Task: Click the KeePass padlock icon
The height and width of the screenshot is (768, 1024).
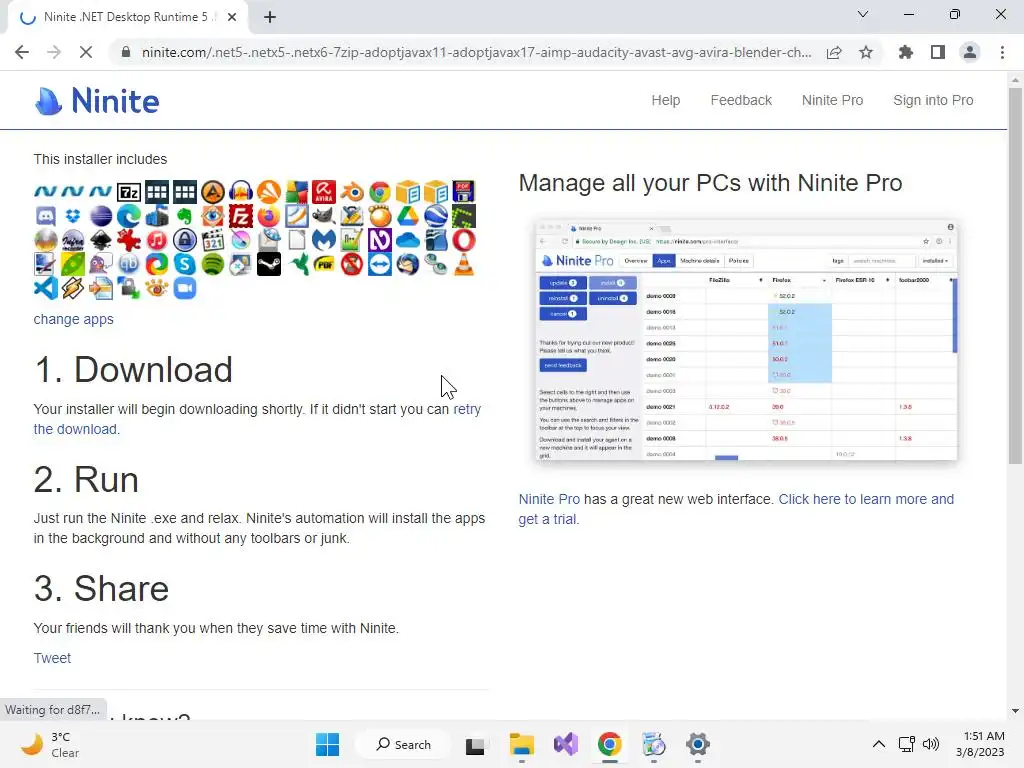Action: coord(185,240)
